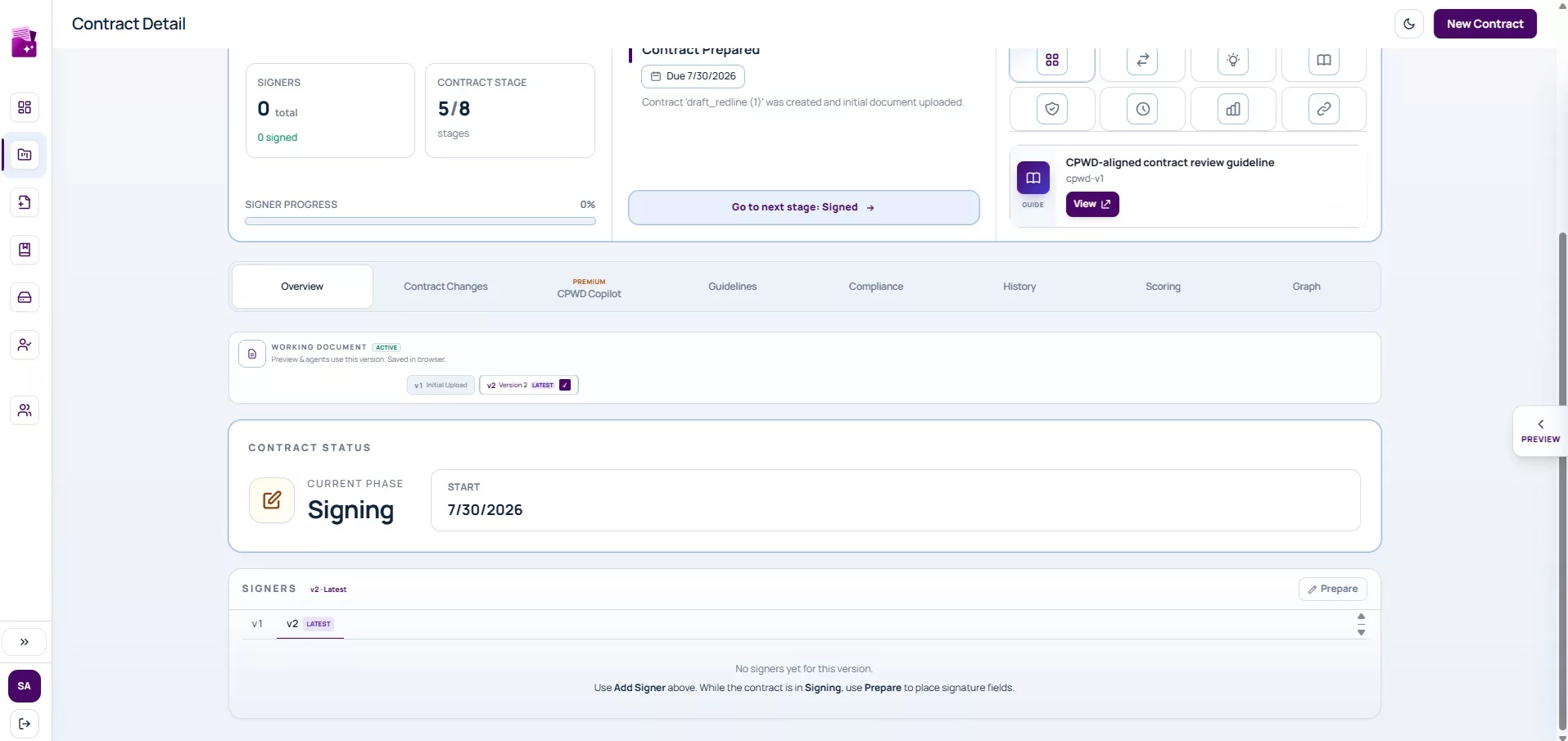Open the contracts folder icon in sidebar

pyautogui.click(x=25, y=155)
